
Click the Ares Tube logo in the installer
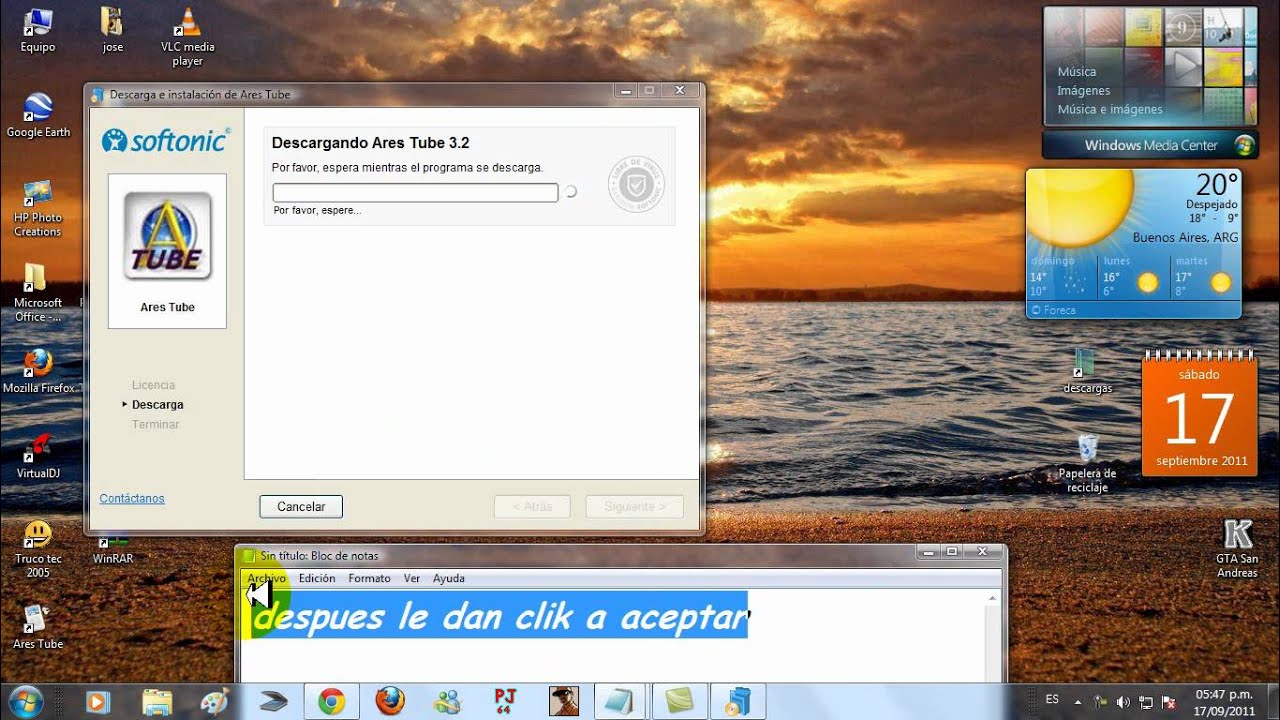[x=167, y=236]
